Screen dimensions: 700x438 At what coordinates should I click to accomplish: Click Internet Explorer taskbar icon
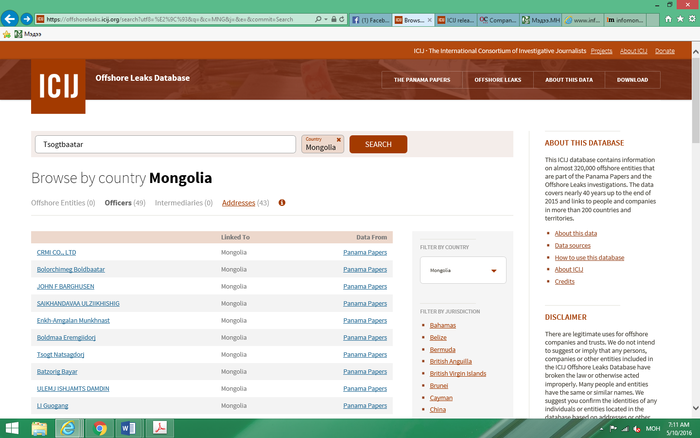click(68, 429)
